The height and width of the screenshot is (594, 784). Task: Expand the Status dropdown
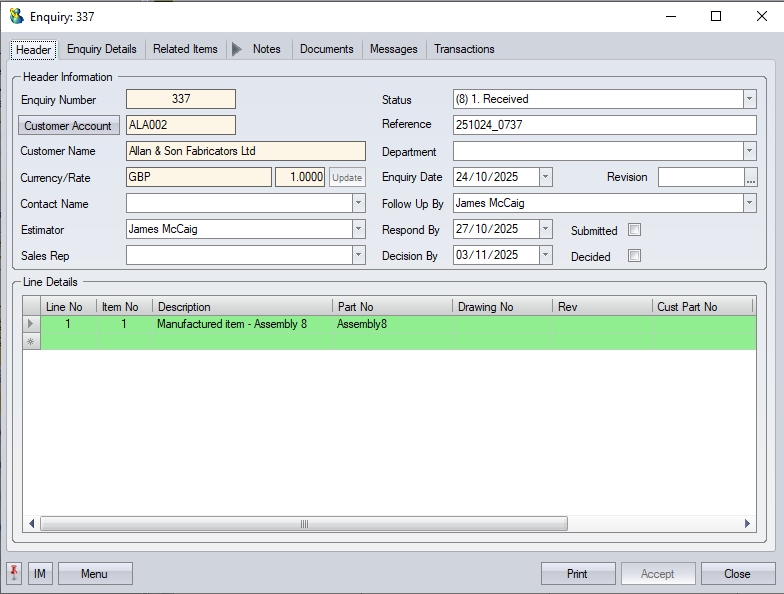[749, 99]
